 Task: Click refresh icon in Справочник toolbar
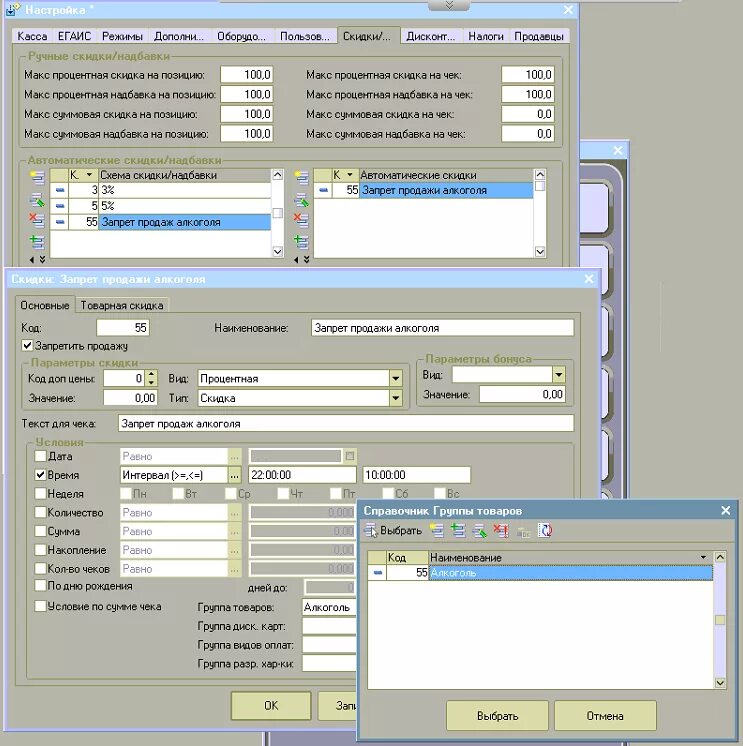click(545, 530)
